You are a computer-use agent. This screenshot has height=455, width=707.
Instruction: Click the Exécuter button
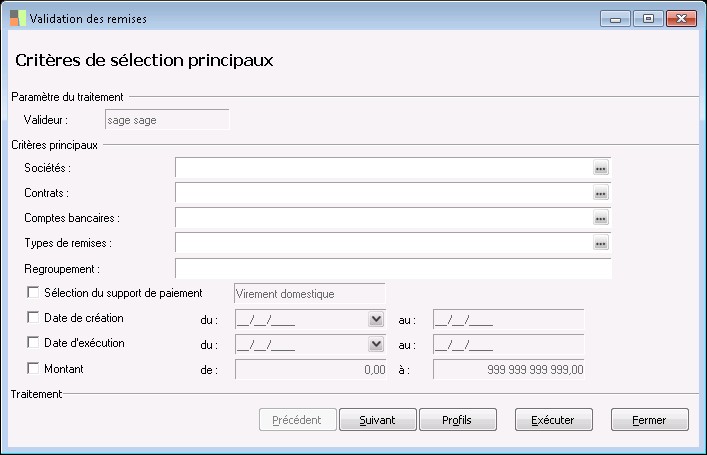(553, 420)
